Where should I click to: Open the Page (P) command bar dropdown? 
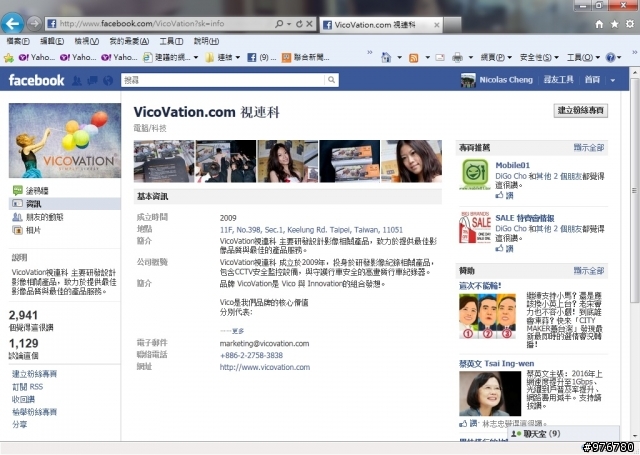point(496,58)
